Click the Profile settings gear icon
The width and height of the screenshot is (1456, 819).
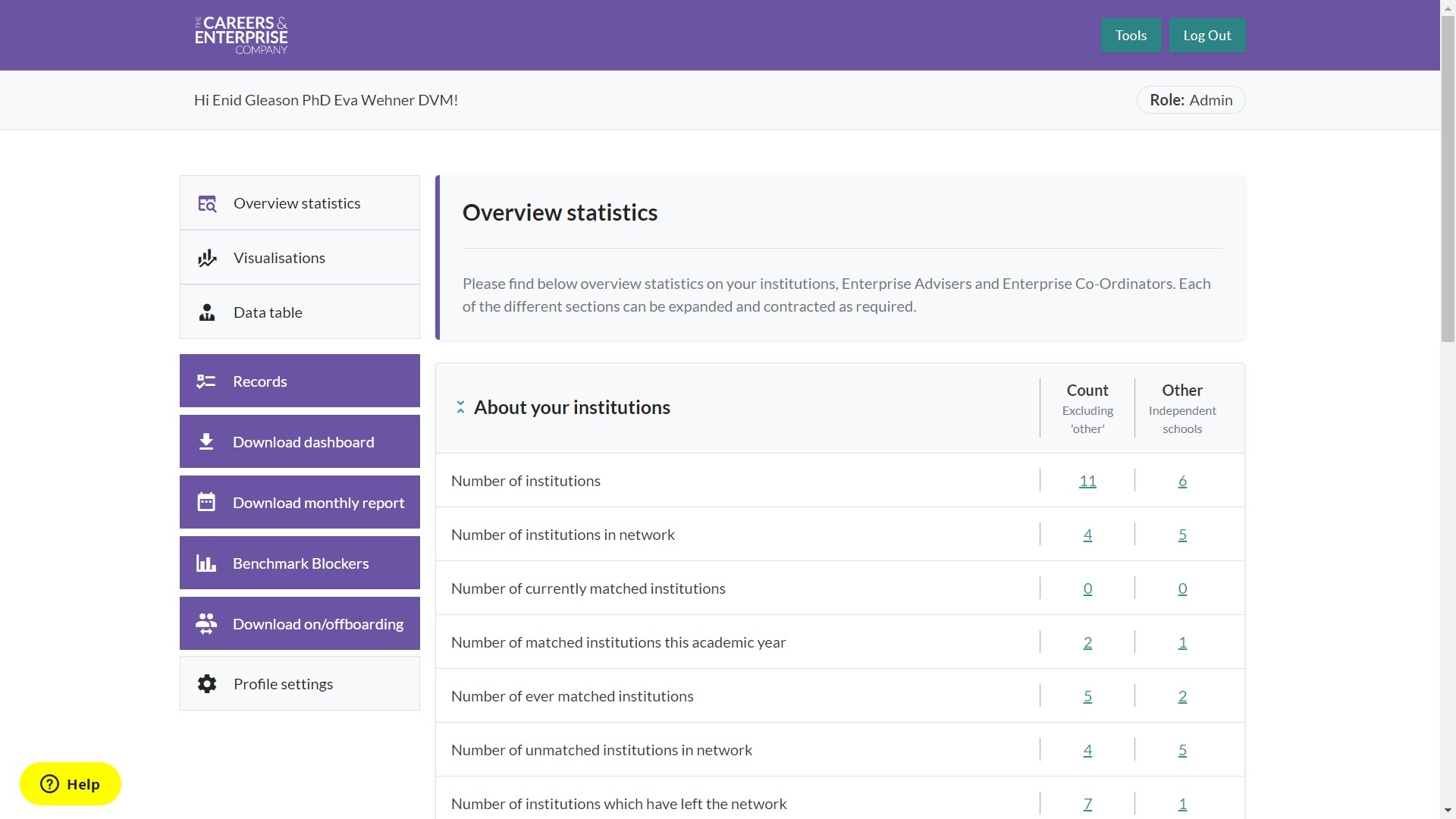[x=207, y=684]
